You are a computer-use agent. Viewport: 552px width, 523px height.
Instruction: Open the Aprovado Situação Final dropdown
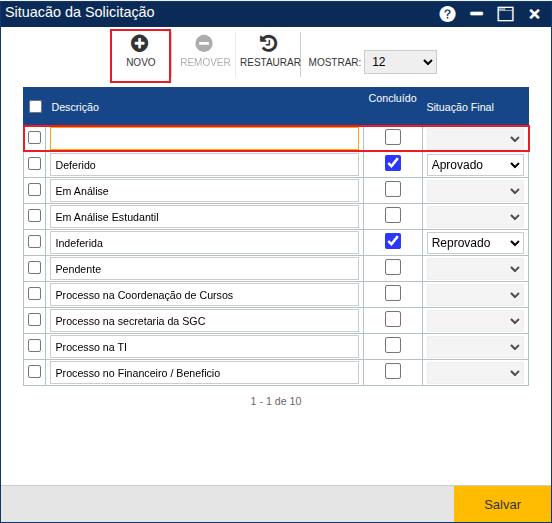pyautogui.click(x=475, y=165)
